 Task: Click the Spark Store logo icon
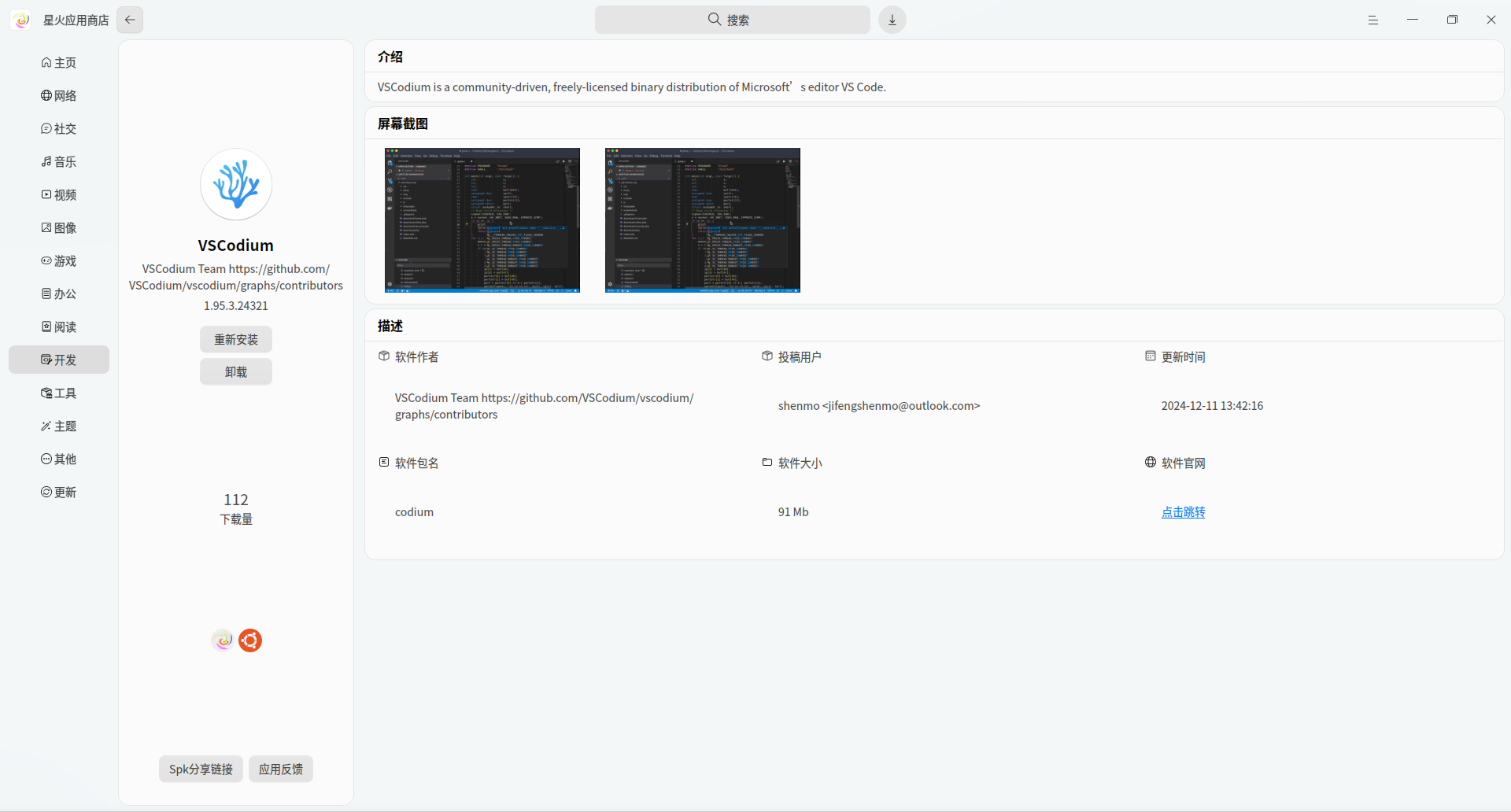(x=21, y=20)
